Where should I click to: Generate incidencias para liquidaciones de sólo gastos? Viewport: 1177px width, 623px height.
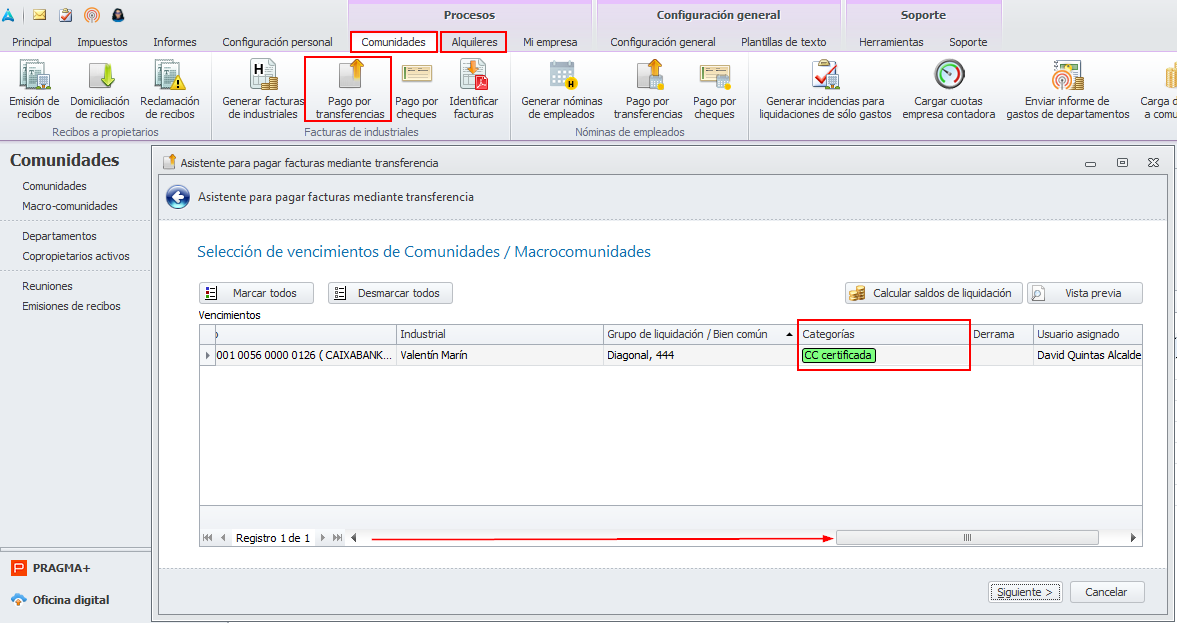pos(825,89)
